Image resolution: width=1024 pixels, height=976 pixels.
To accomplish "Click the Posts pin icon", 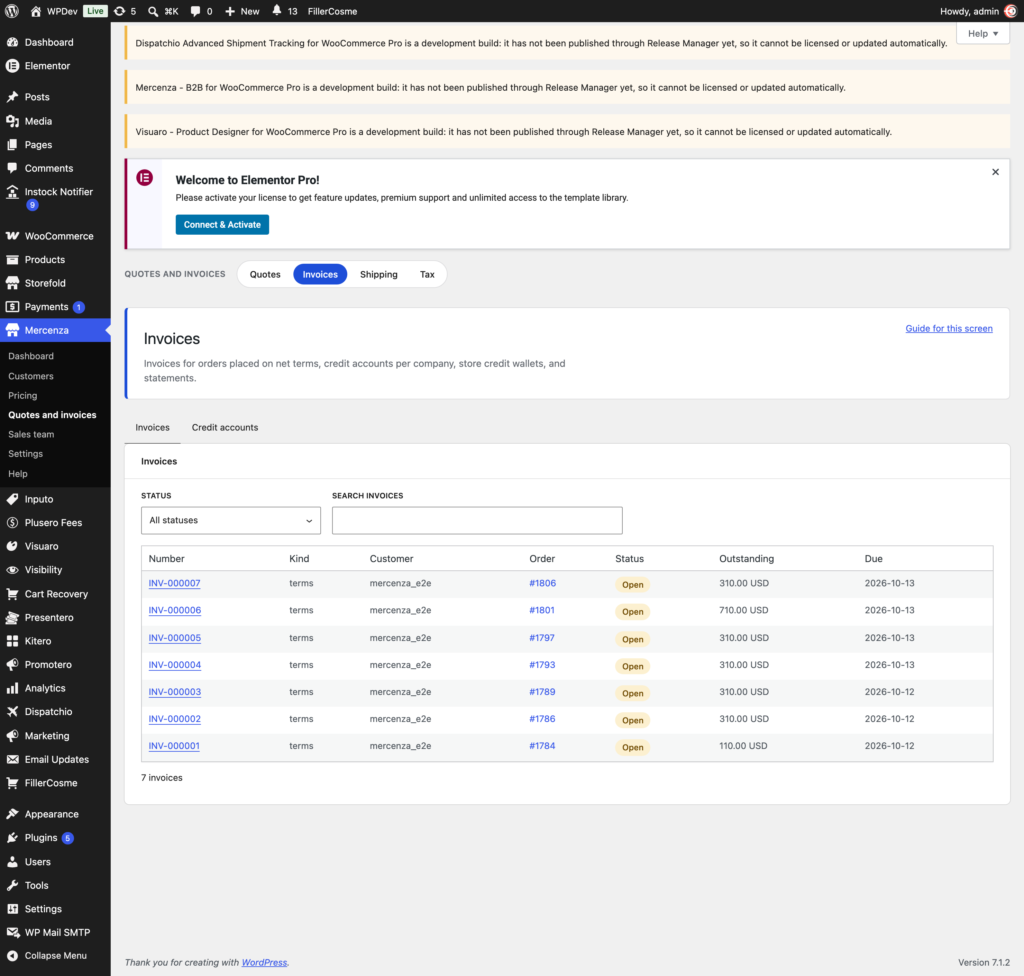I will (x=12, y=97).
